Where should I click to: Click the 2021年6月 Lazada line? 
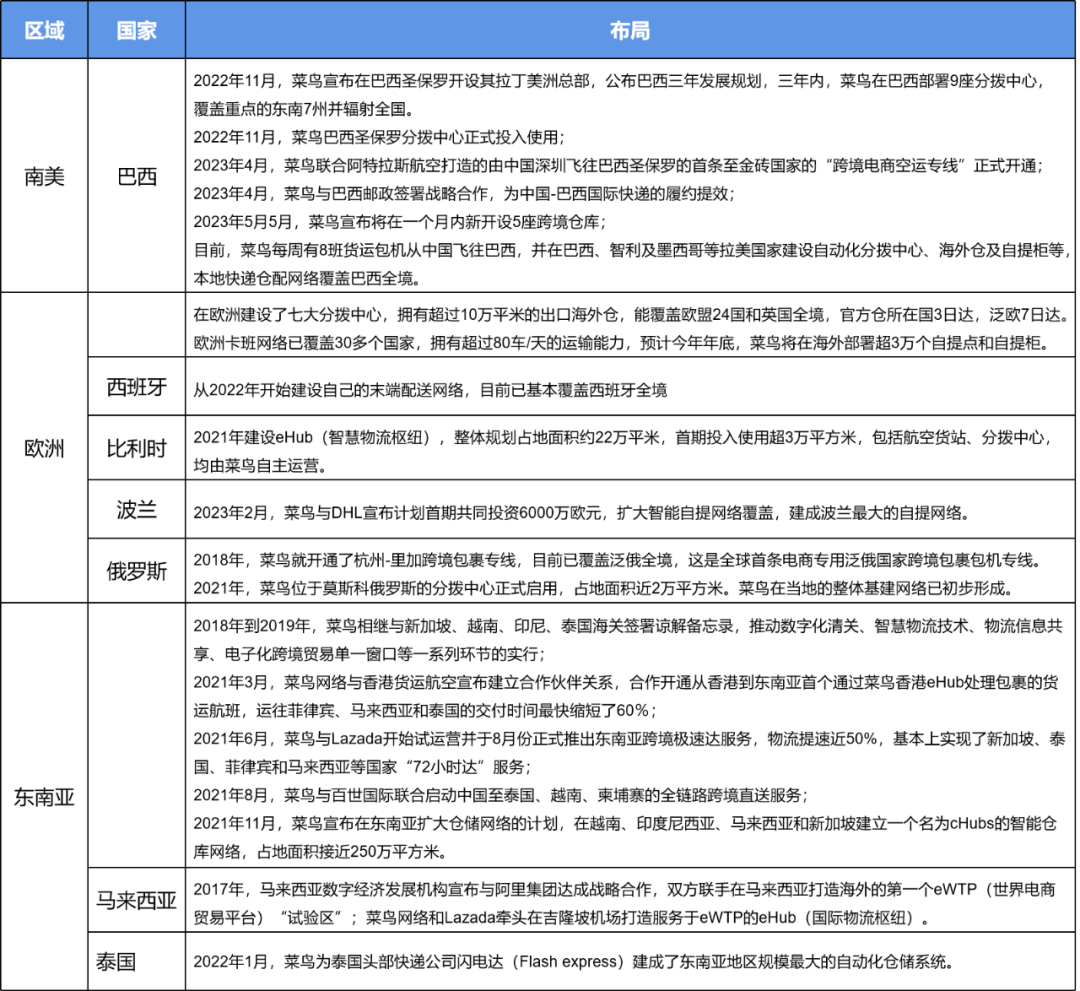630,739
